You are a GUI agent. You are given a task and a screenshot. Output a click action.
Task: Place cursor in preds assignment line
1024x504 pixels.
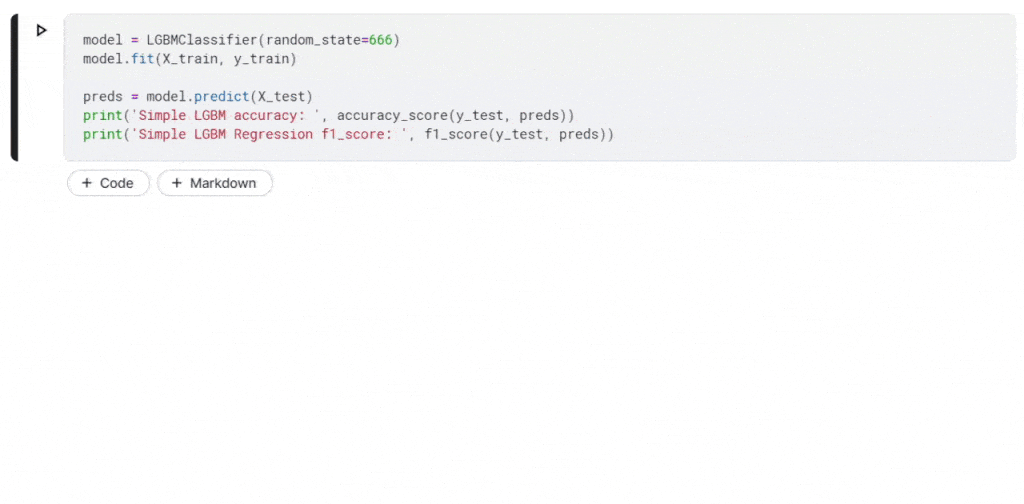(x=198, y=97)
